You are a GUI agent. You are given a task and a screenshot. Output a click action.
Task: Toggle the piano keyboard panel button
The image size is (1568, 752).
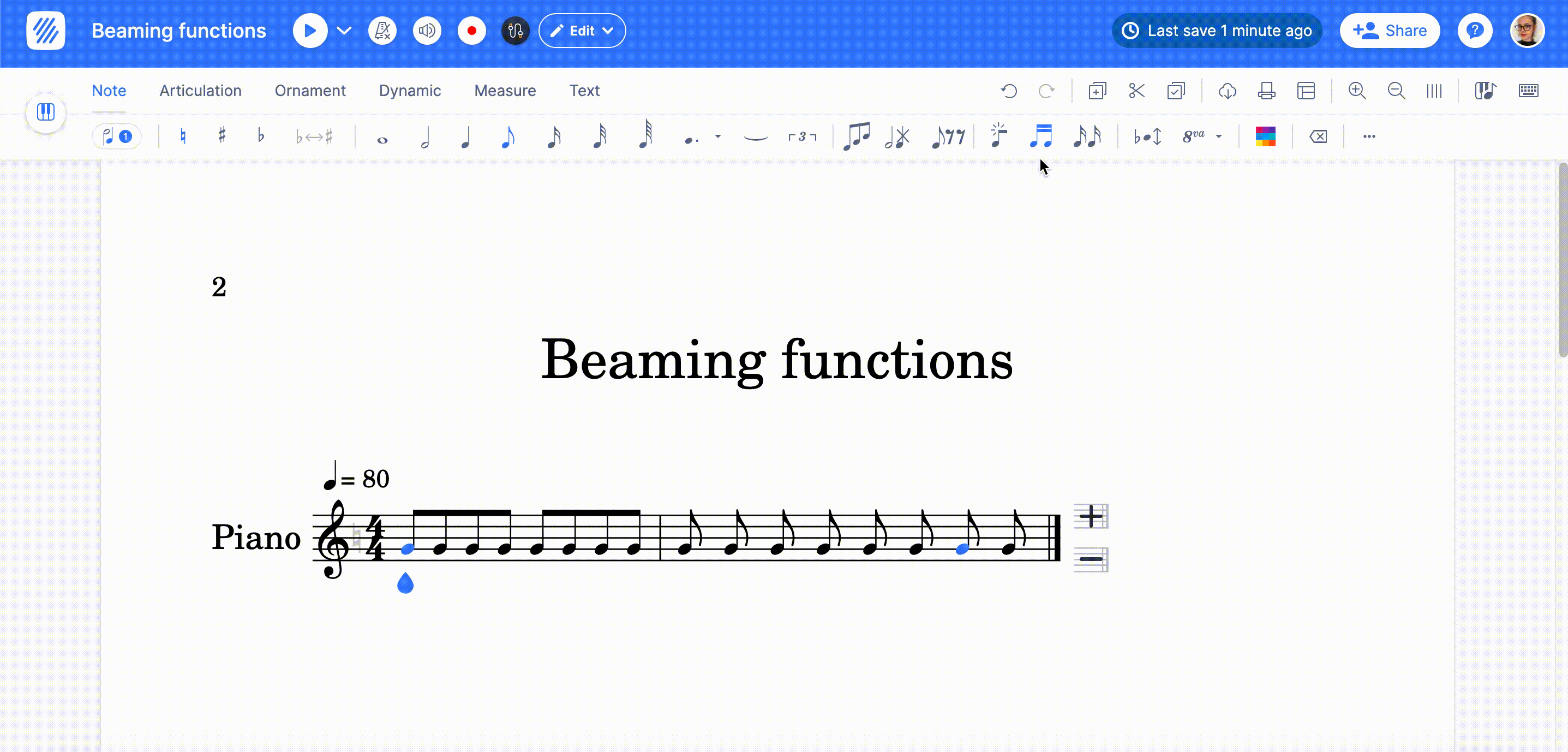click(46, 112)
